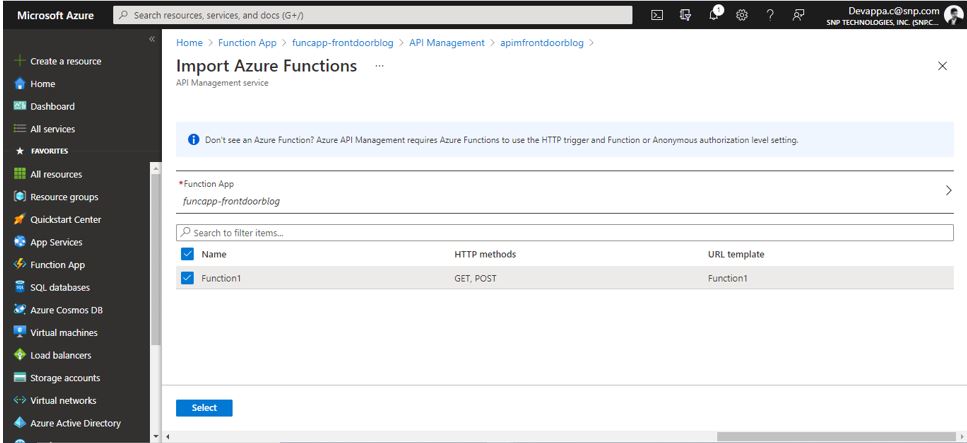Click the funcapp-frontdoorblog Function App value
This screenshot has height=443, width=967.
point(232,201)
